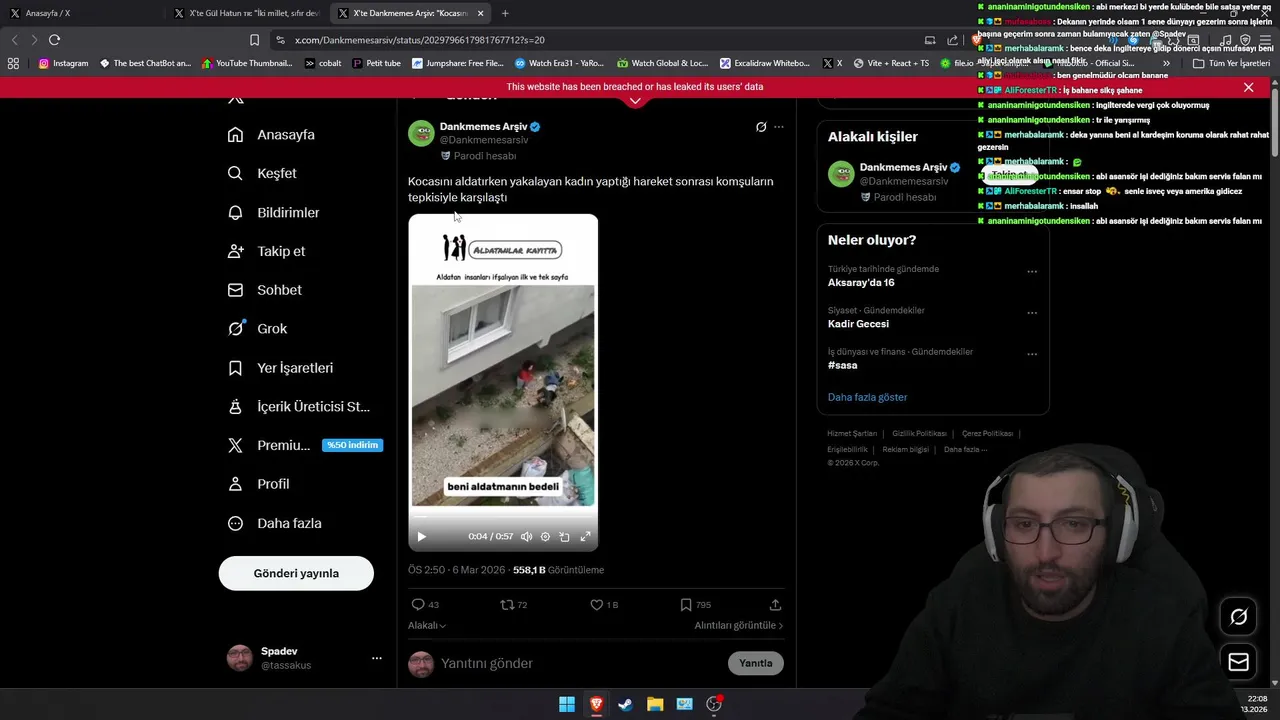
Task: Open Alıntıları görüntüle link
Action: (x=739, y=625)
